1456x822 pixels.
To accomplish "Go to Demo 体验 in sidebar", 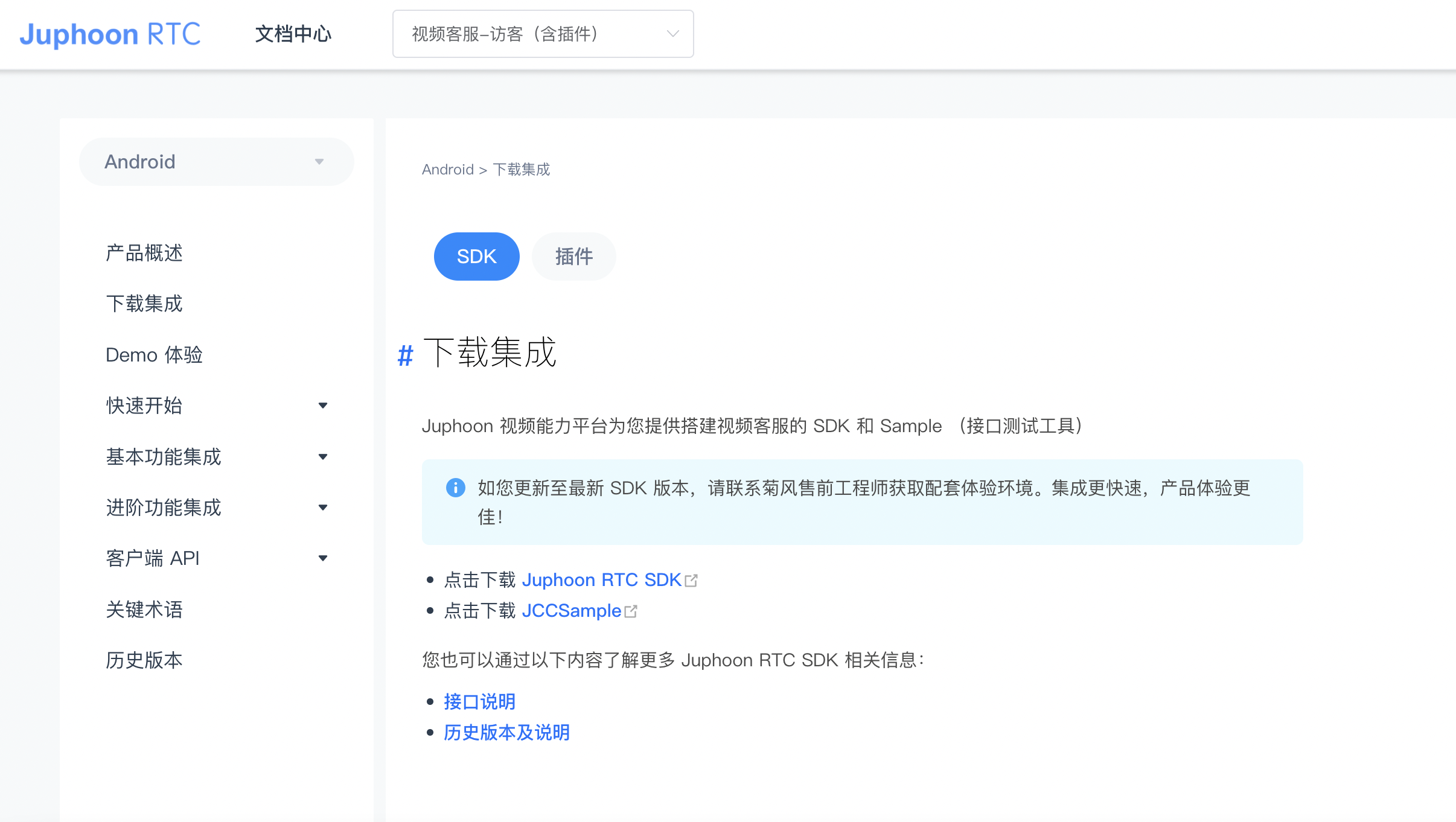I will (x=154, y=355).
